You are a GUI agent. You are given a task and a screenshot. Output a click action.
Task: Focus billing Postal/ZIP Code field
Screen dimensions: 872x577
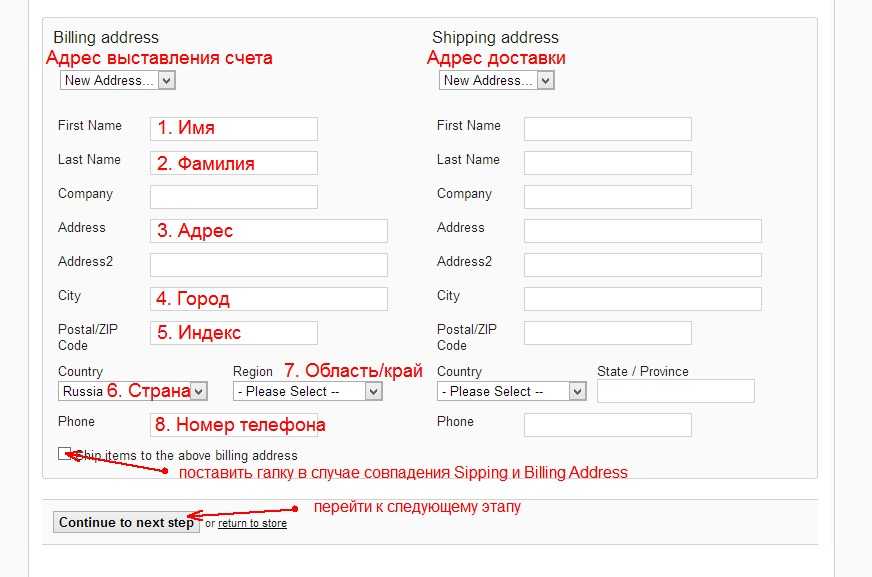233,333
